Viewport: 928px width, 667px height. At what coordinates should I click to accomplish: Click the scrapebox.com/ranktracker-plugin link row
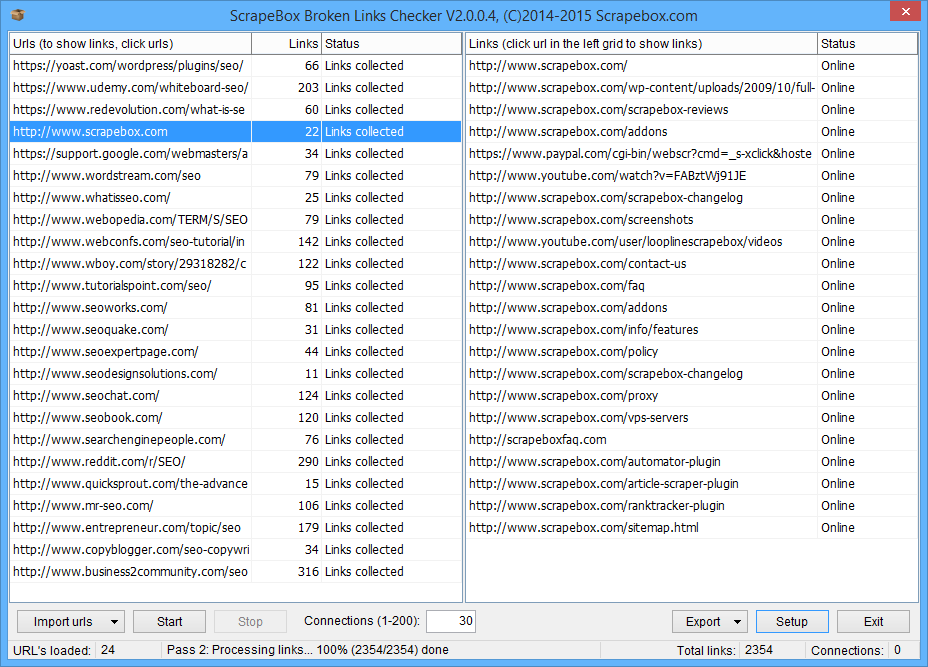[x=691, y=505]
